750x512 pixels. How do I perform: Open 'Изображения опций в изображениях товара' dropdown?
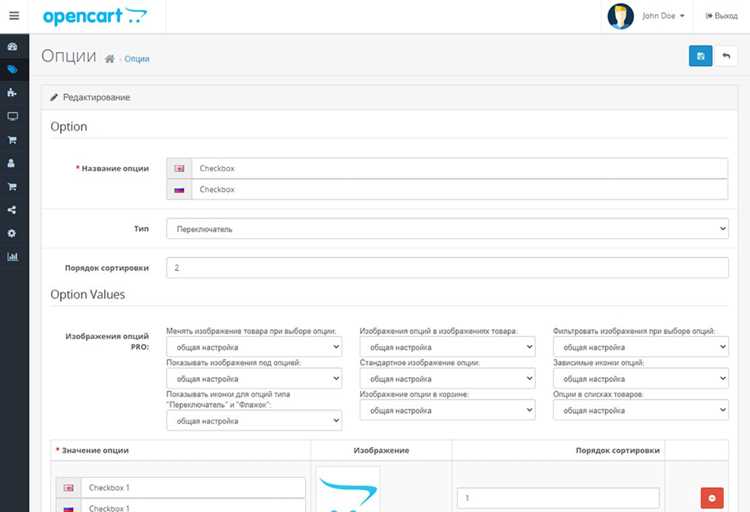click(447, 347)
